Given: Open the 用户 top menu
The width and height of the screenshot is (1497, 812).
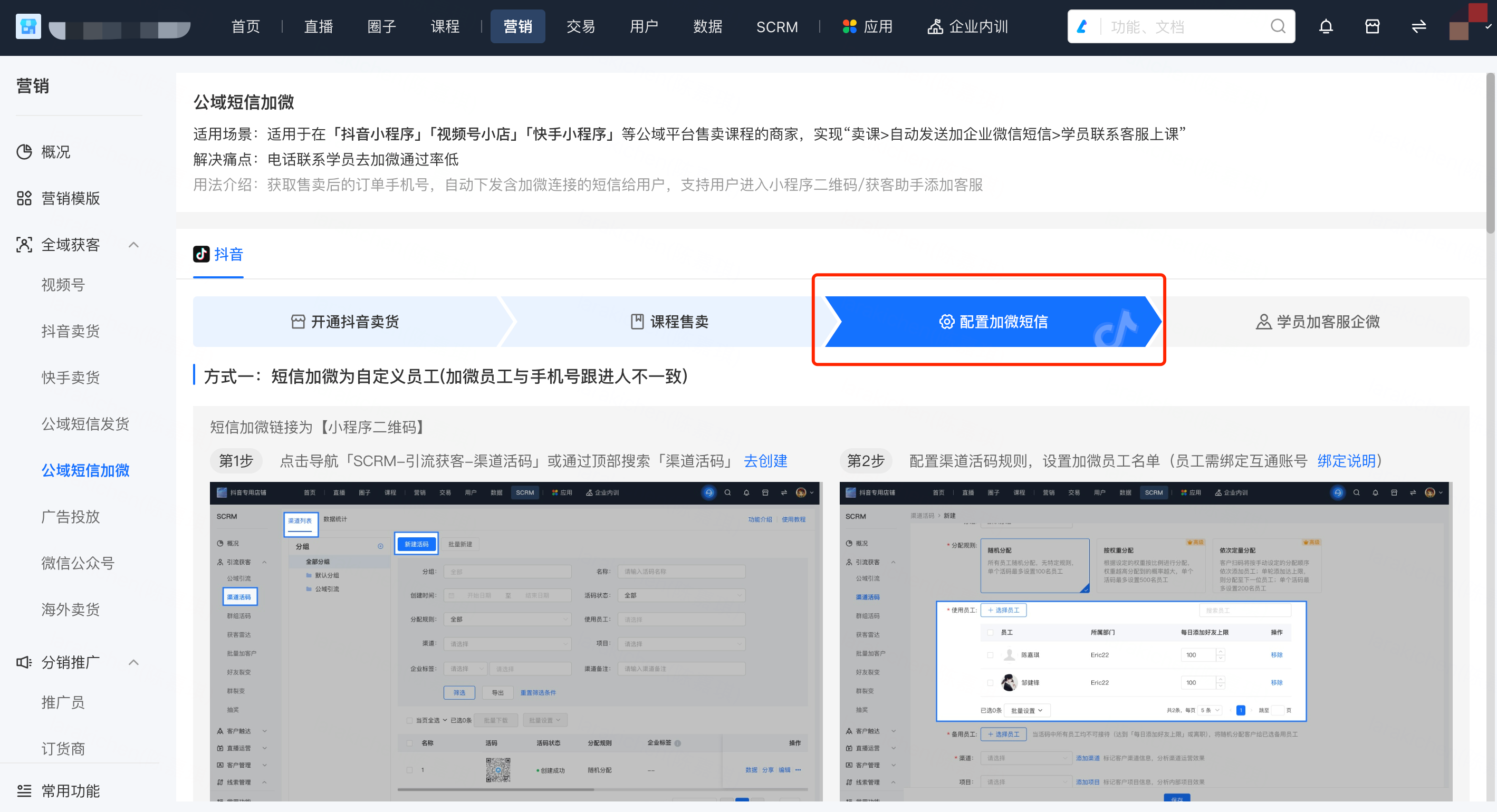Looking at the screenshot, I should tap(645, 27).
